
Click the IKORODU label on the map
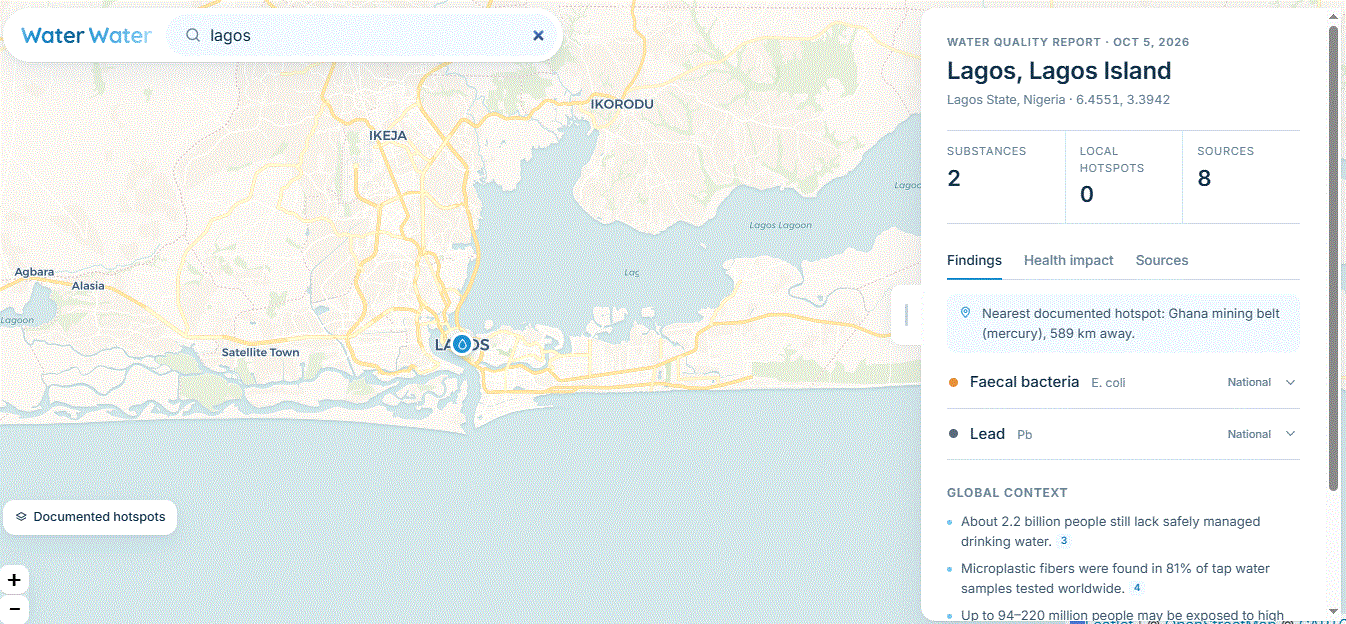pyautogui.click(x=622, y=104)
